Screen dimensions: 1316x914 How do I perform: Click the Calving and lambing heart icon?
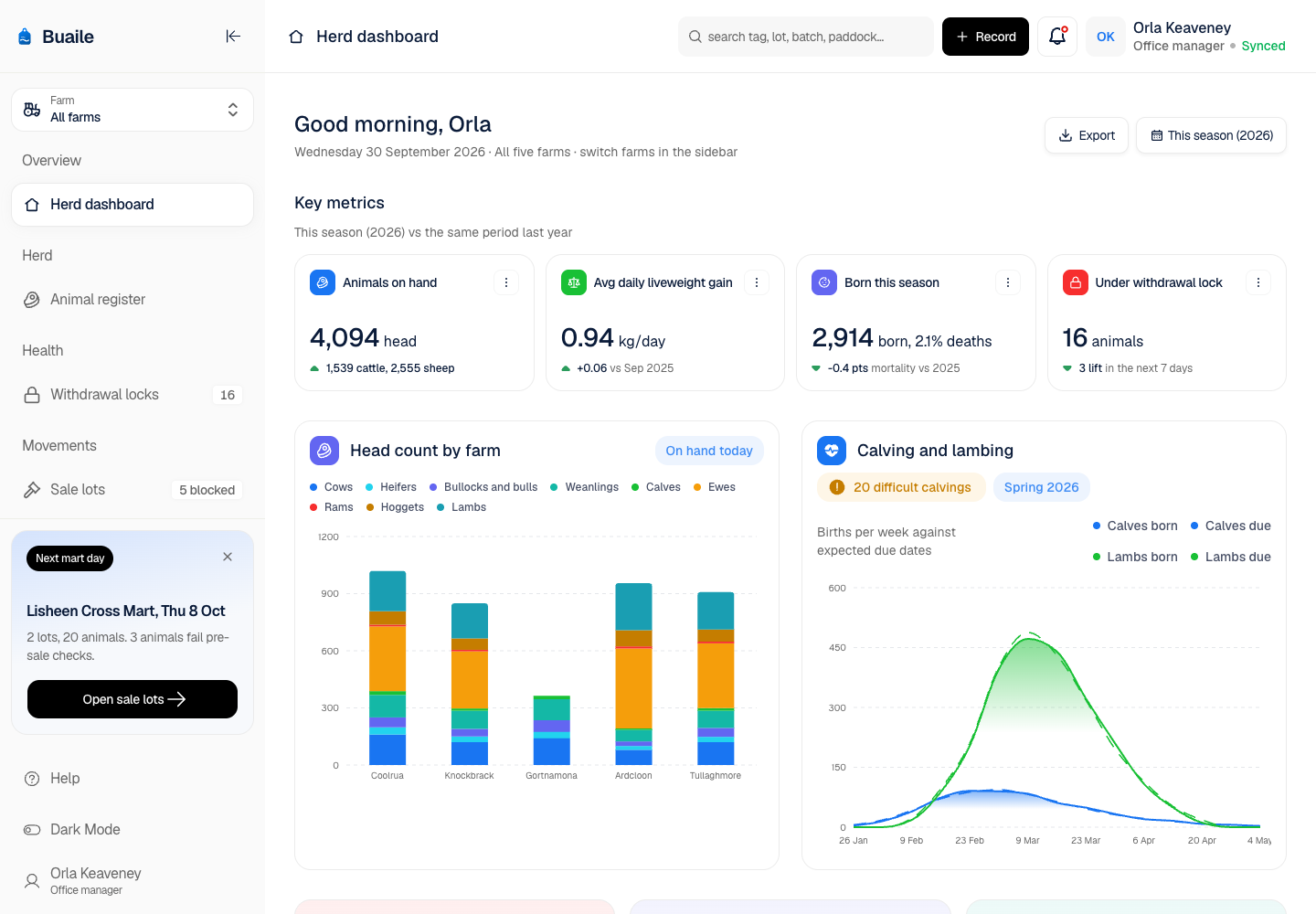tap(832, 451)
